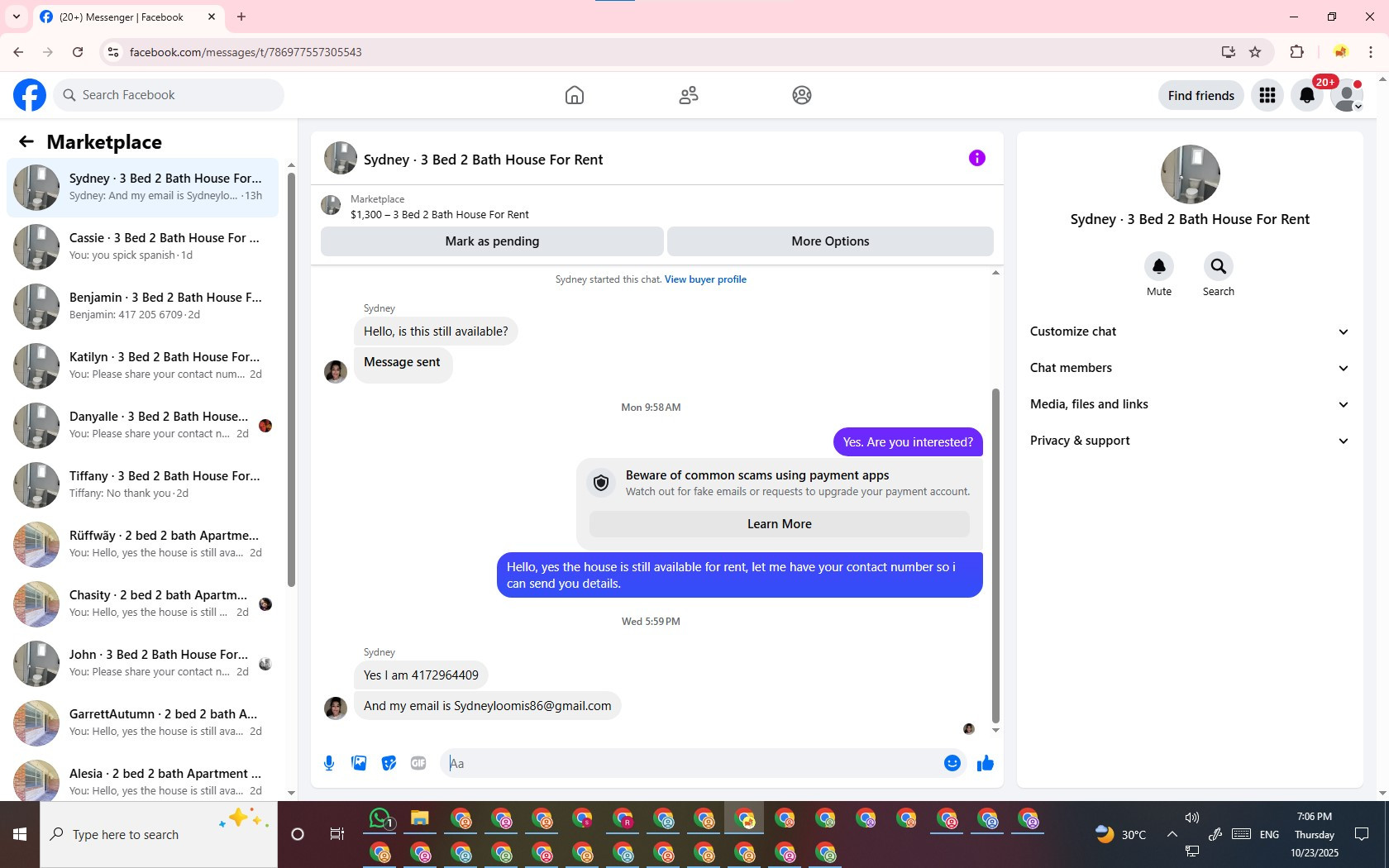The height and width of the screenshot is (868, 1389).
Task: Click Sydney's email message bubble
Action: [x=488, y=706]
